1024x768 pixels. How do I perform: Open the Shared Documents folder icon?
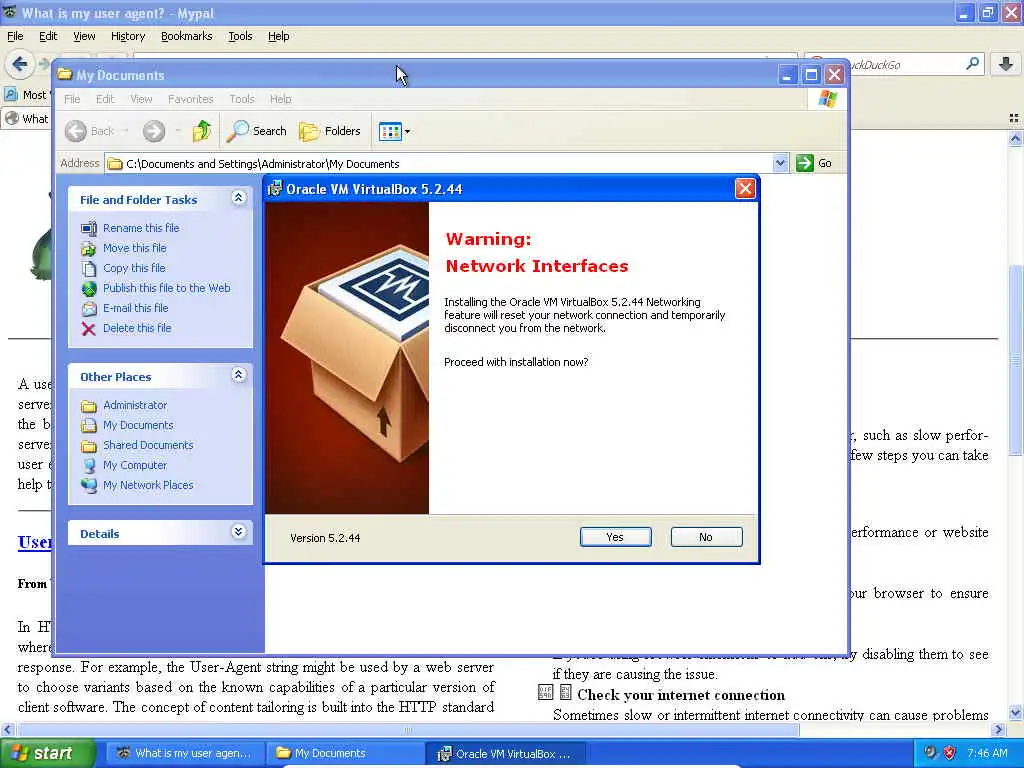[x=89, y=445]
